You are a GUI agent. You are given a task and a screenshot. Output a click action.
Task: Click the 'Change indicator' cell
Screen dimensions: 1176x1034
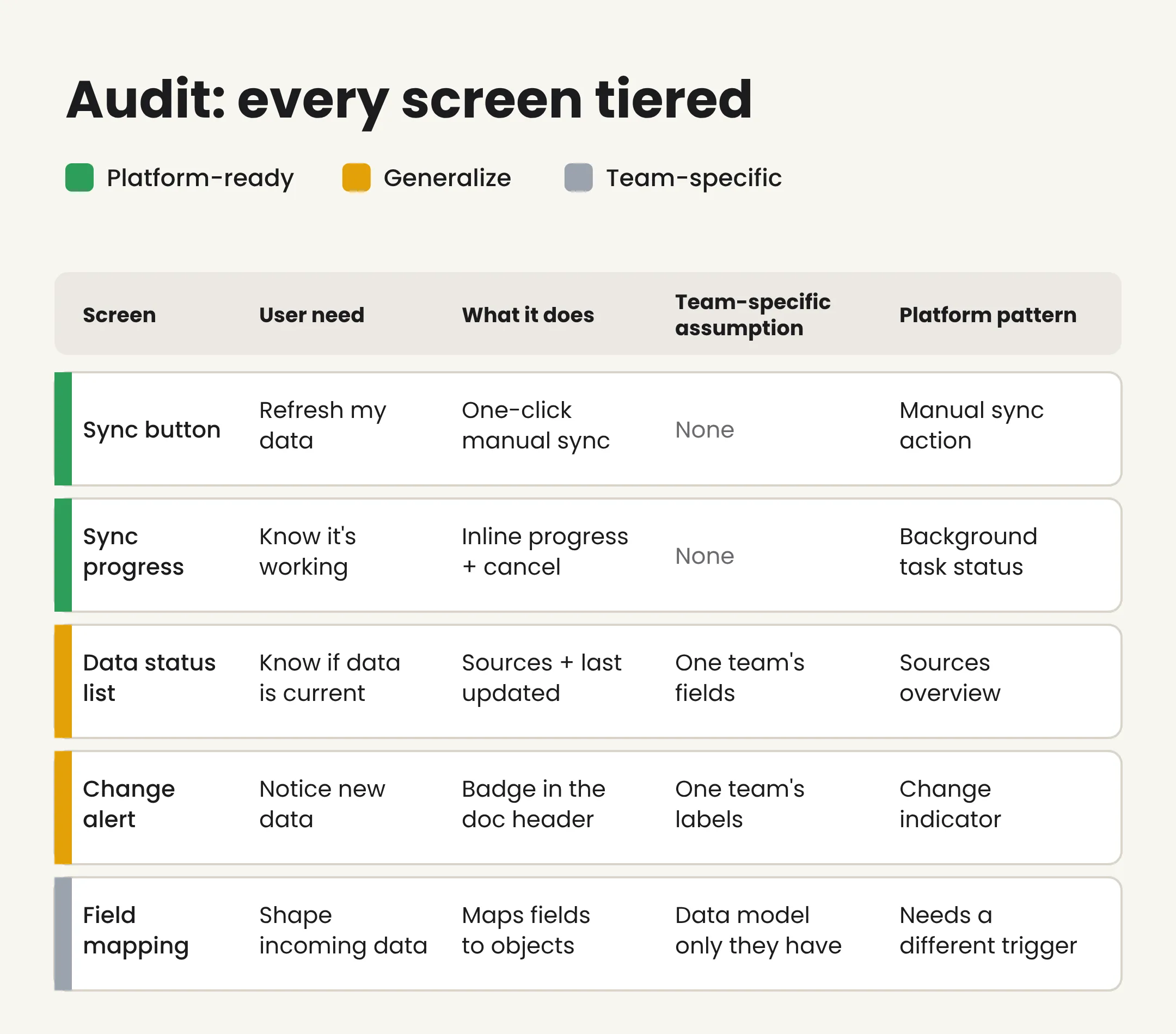(950, 804)
